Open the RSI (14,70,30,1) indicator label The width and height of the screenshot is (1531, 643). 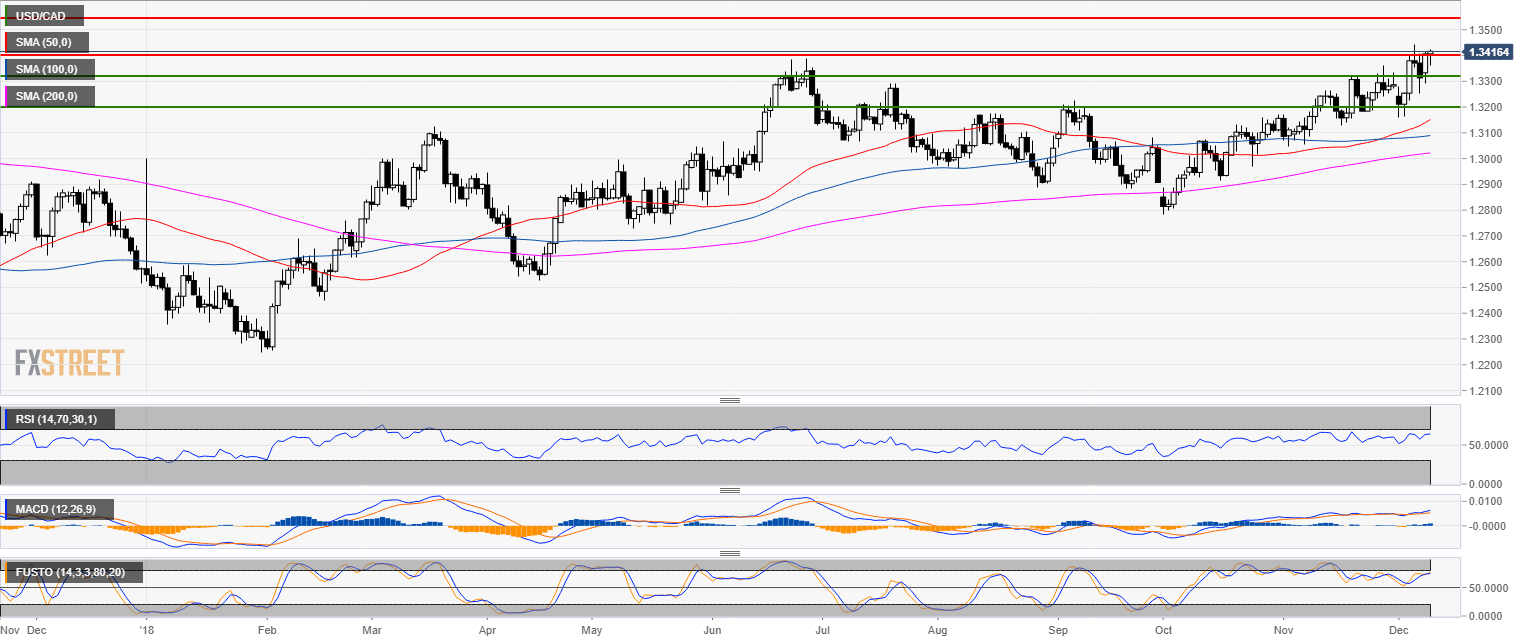pos(59,419)
